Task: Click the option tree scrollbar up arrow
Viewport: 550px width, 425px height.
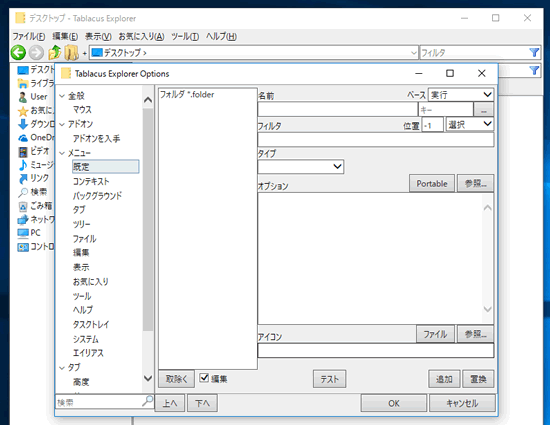Action: (x=148, y=100)
